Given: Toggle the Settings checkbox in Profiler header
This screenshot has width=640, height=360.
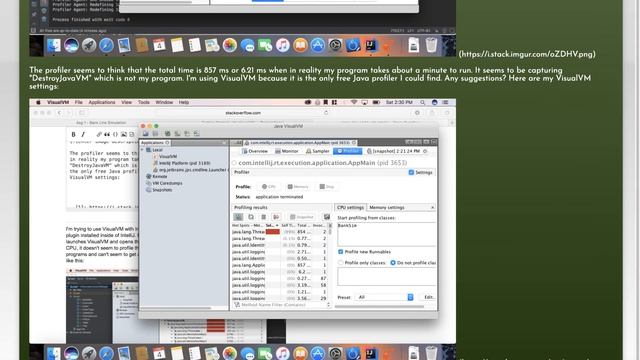Looking at the screenshot, I should click(411, 172).
